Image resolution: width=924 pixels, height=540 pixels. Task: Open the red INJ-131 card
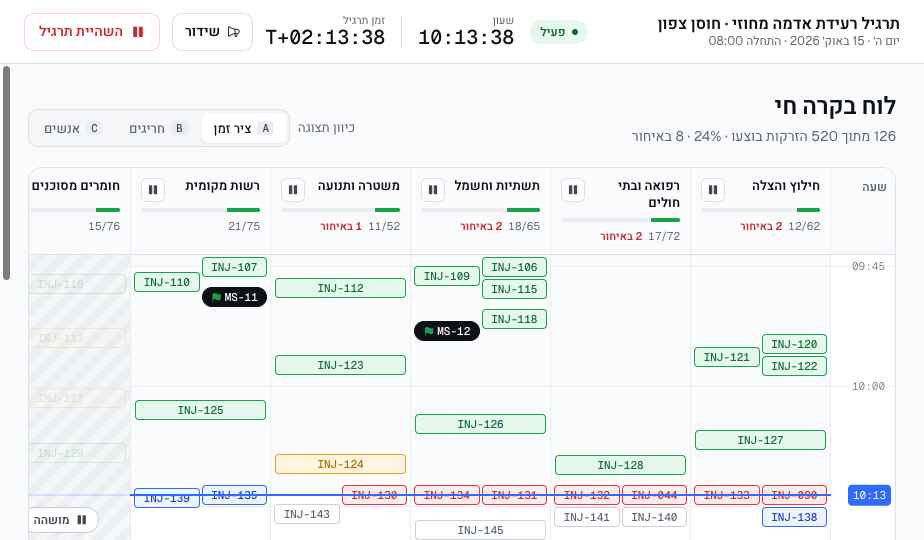point(514,495)
